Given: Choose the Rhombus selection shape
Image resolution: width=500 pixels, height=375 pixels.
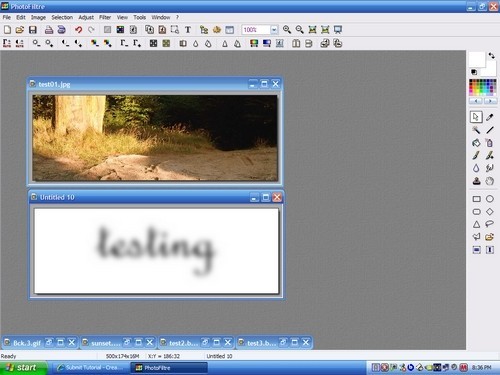Looking at the screenshot, I should point(490,212).
